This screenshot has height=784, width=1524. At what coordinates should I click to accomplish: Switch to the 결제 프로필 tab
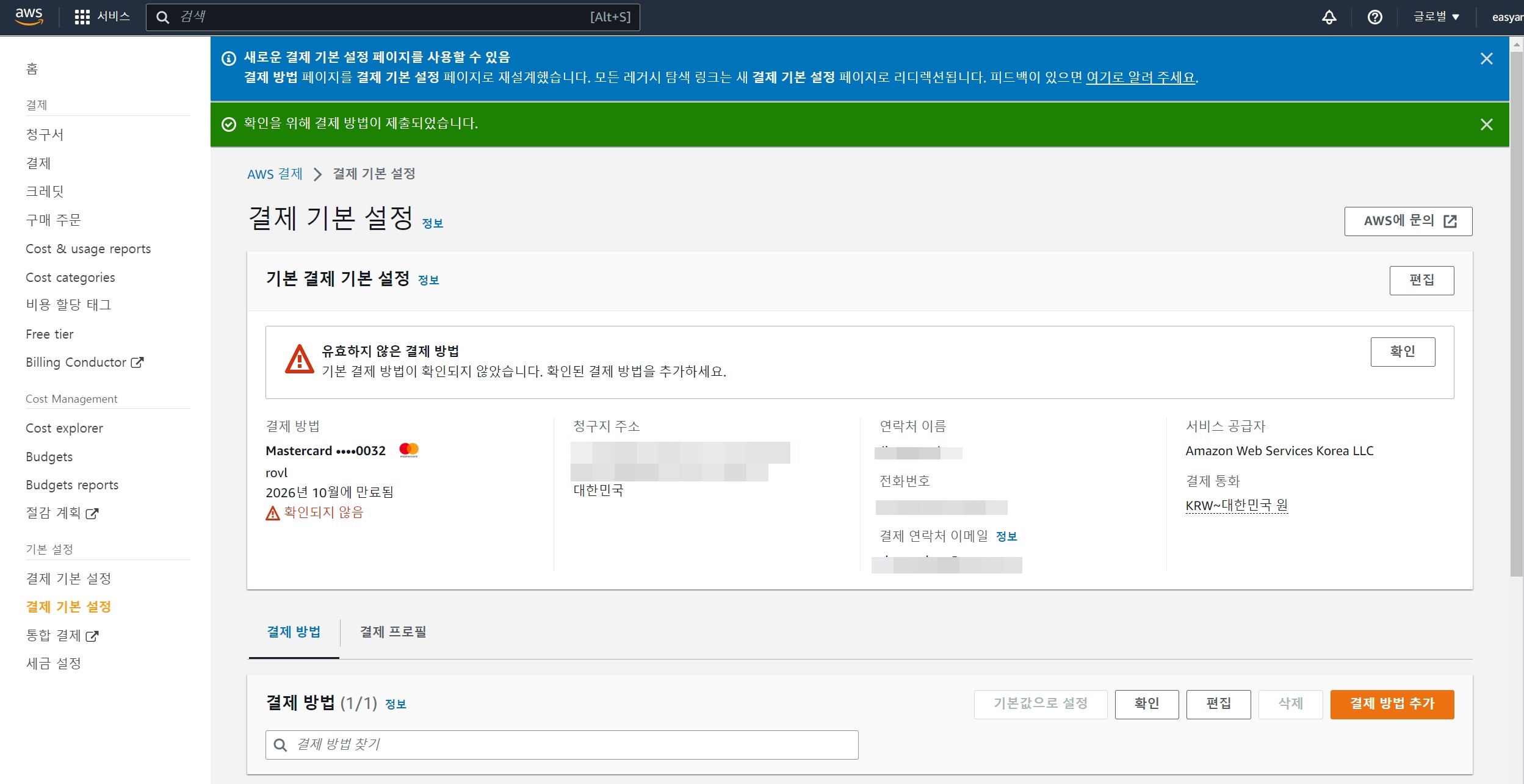click(x=392, y=632)
